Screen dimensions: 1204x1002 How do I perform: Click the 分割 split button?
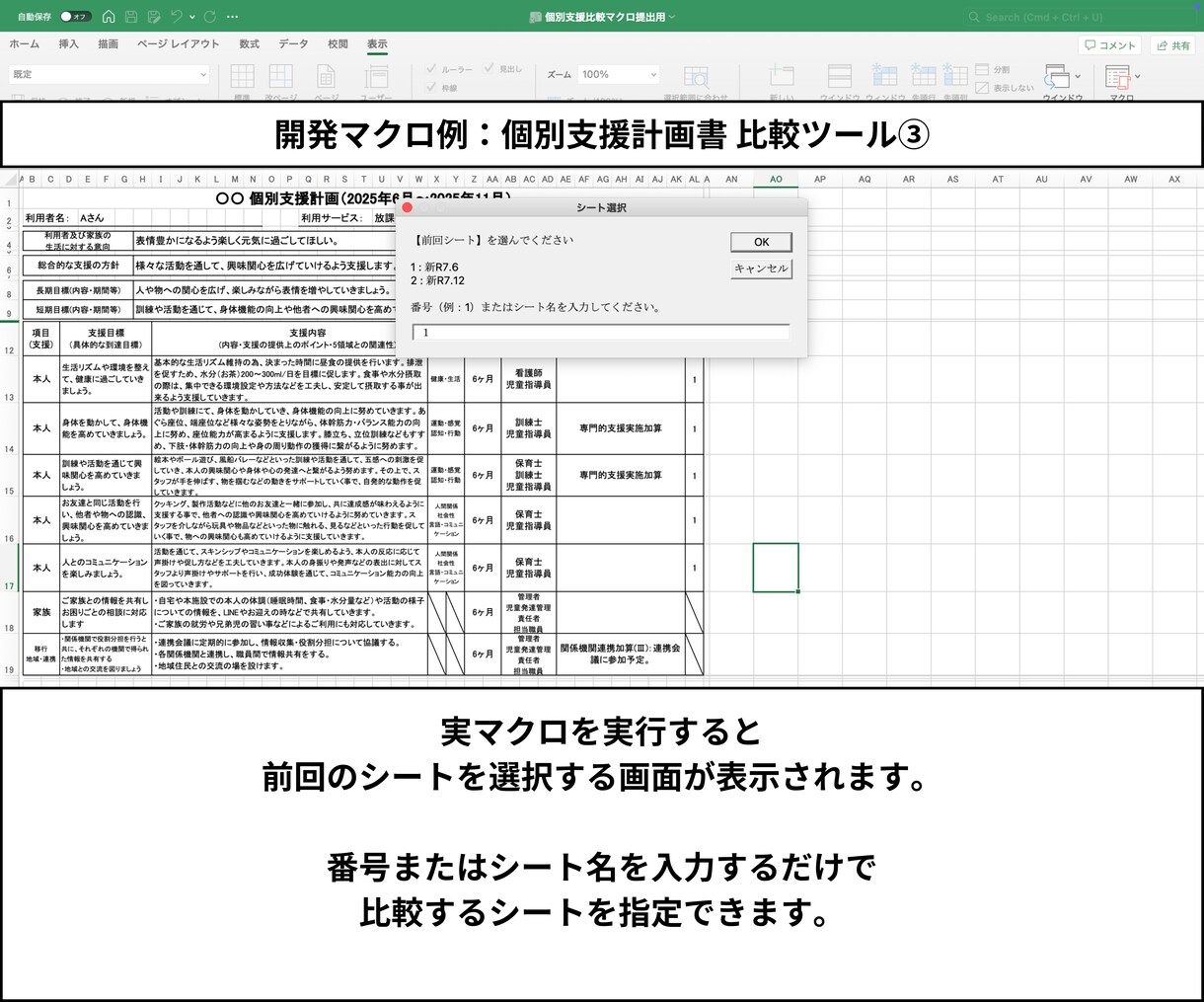pyautogui.click(x=994, y=70)
